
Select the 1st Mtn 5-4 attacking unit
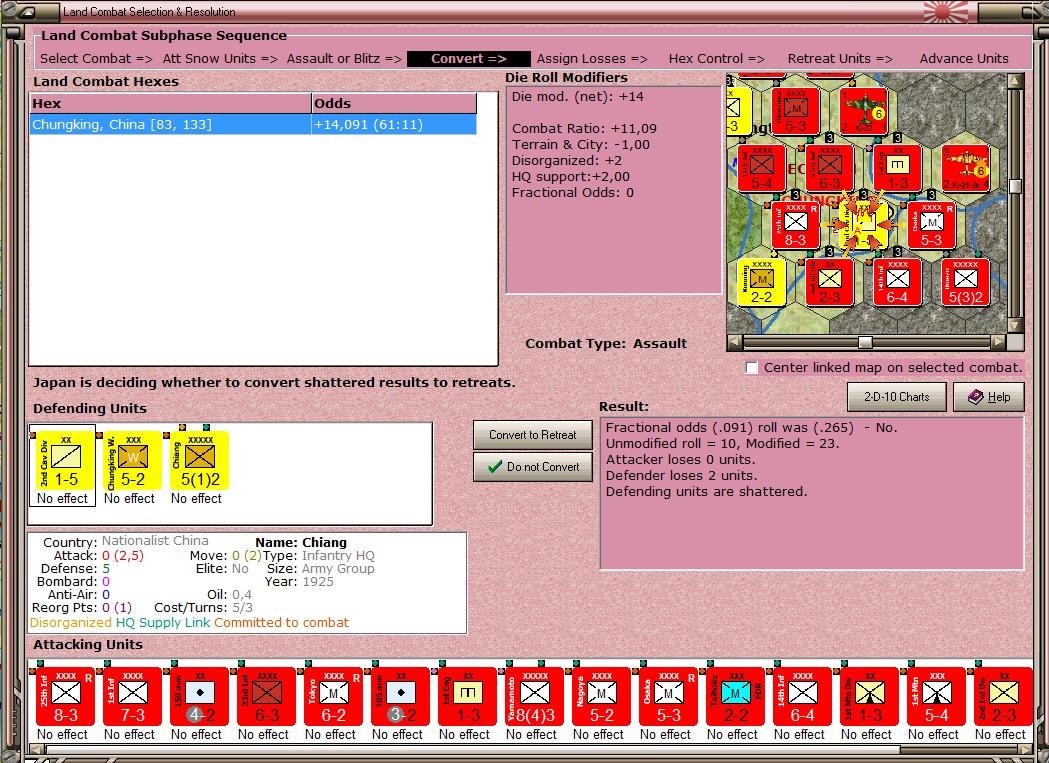click(x=935, y=697)
